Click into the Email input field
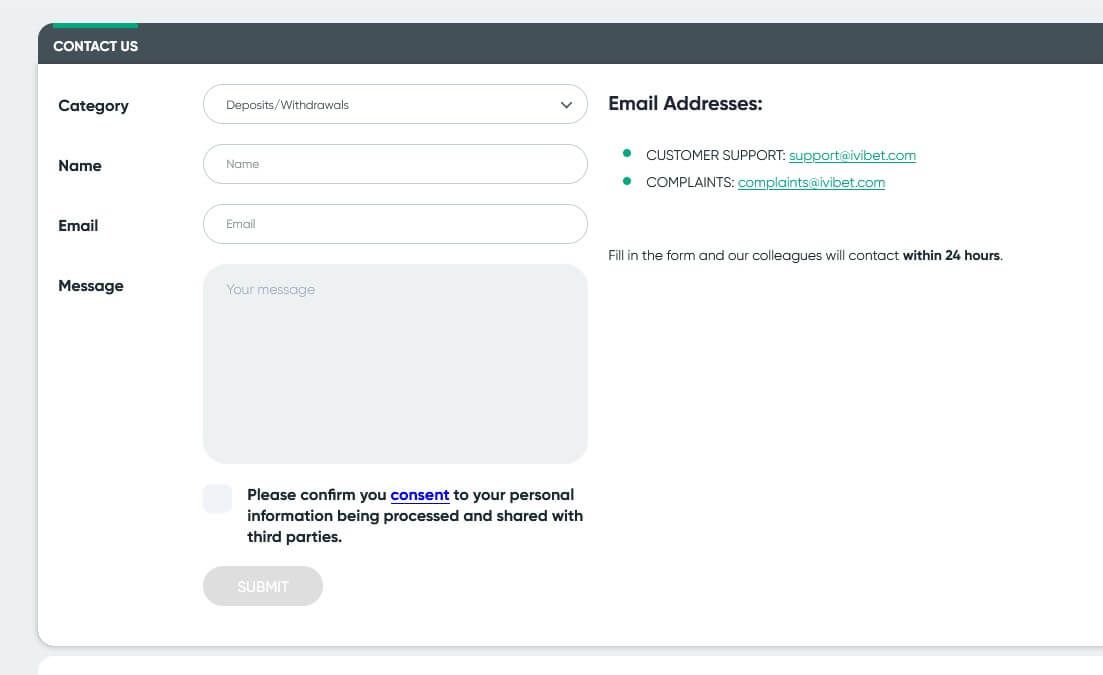This screenshot has height=675, width=1103. point(395,224)
